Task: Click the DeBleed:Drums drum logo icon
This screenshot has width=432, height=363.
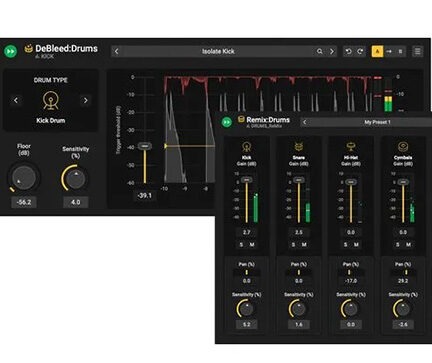Action: 28,49
